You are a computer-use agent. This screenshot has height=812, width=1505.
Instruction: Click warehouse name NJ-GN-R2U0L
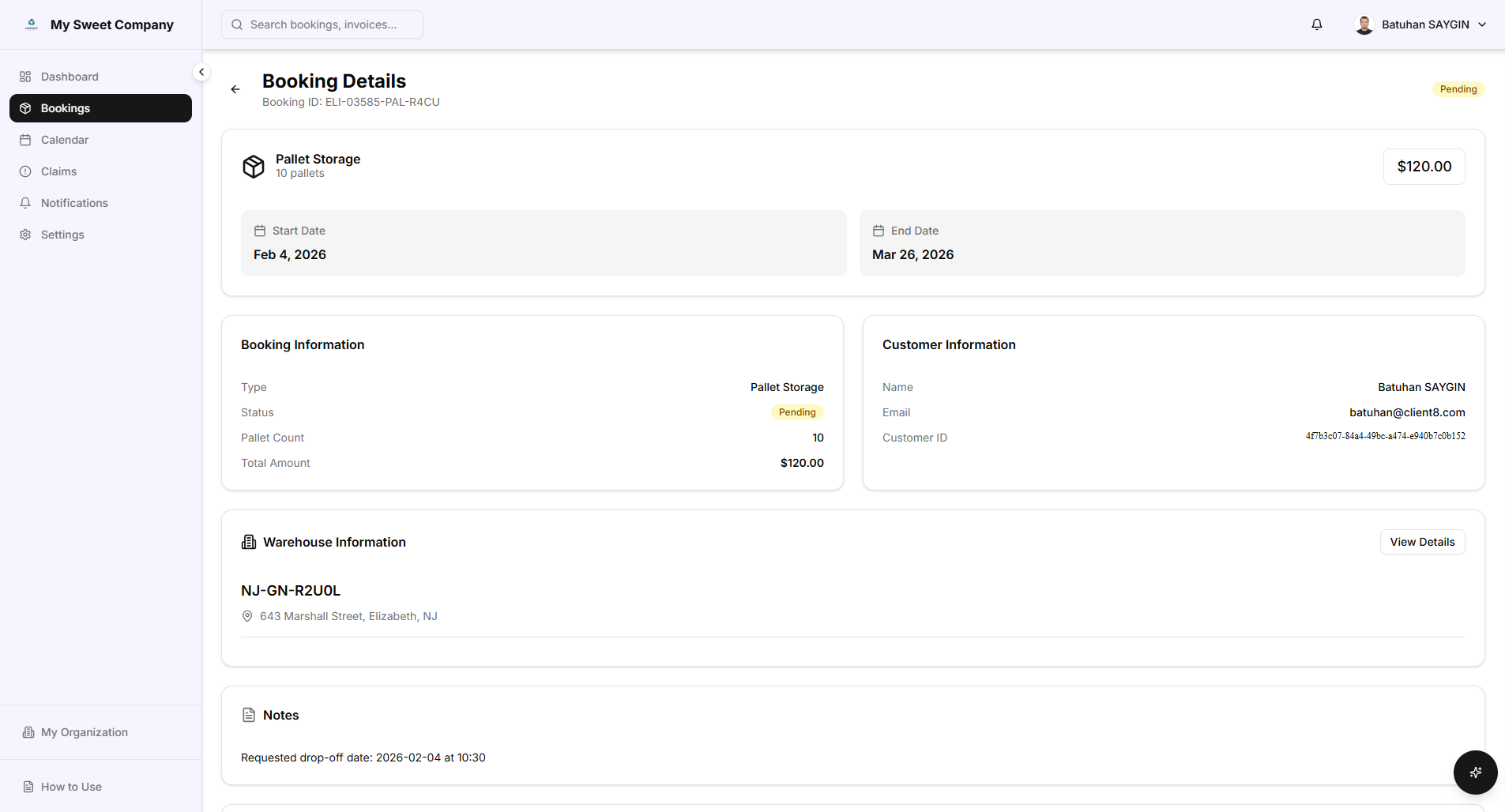(x=291, y=591)
